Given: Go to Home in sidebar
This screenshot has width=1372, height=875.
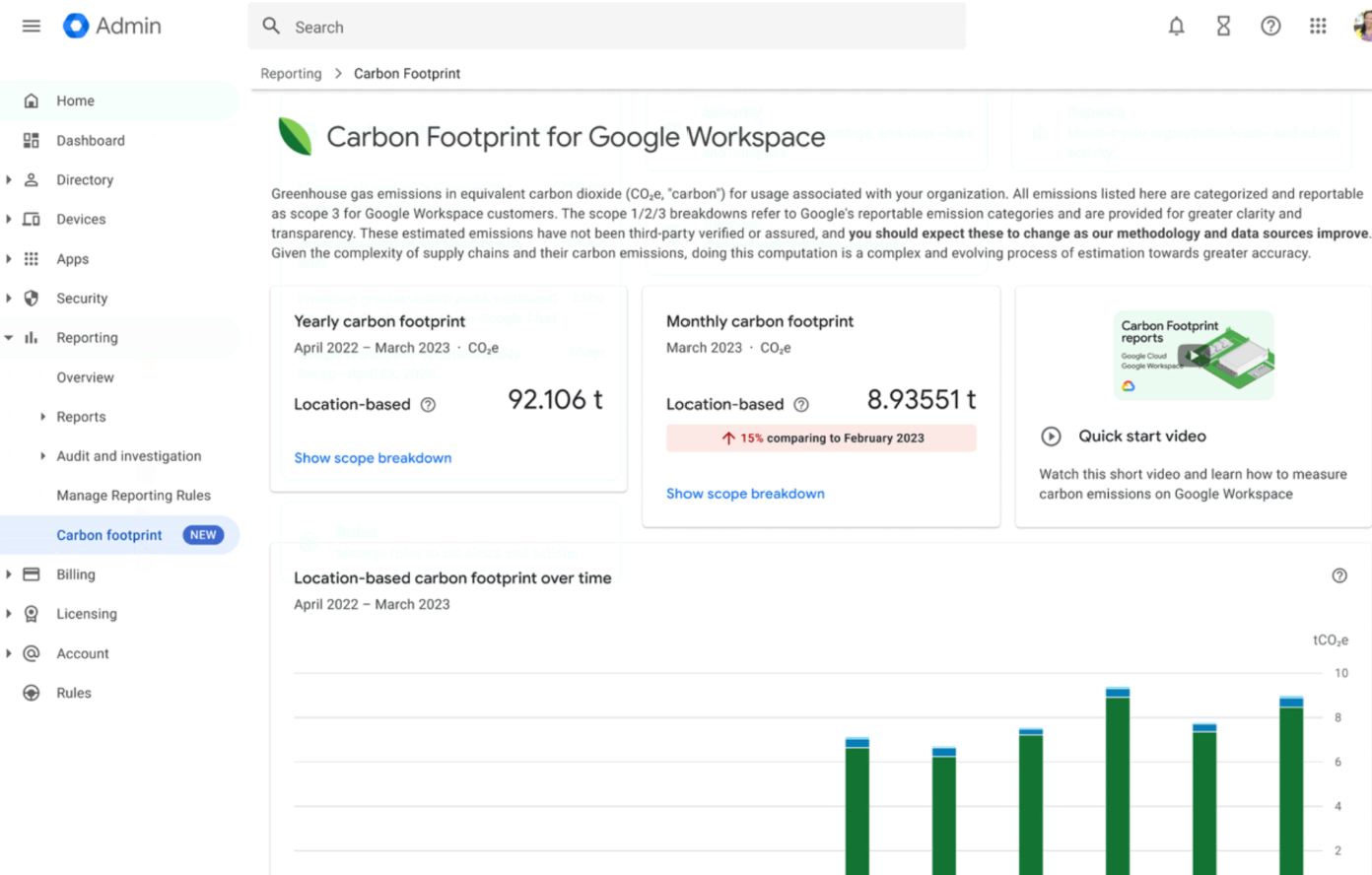Looking at the screenshot, I should pos(119,101).
